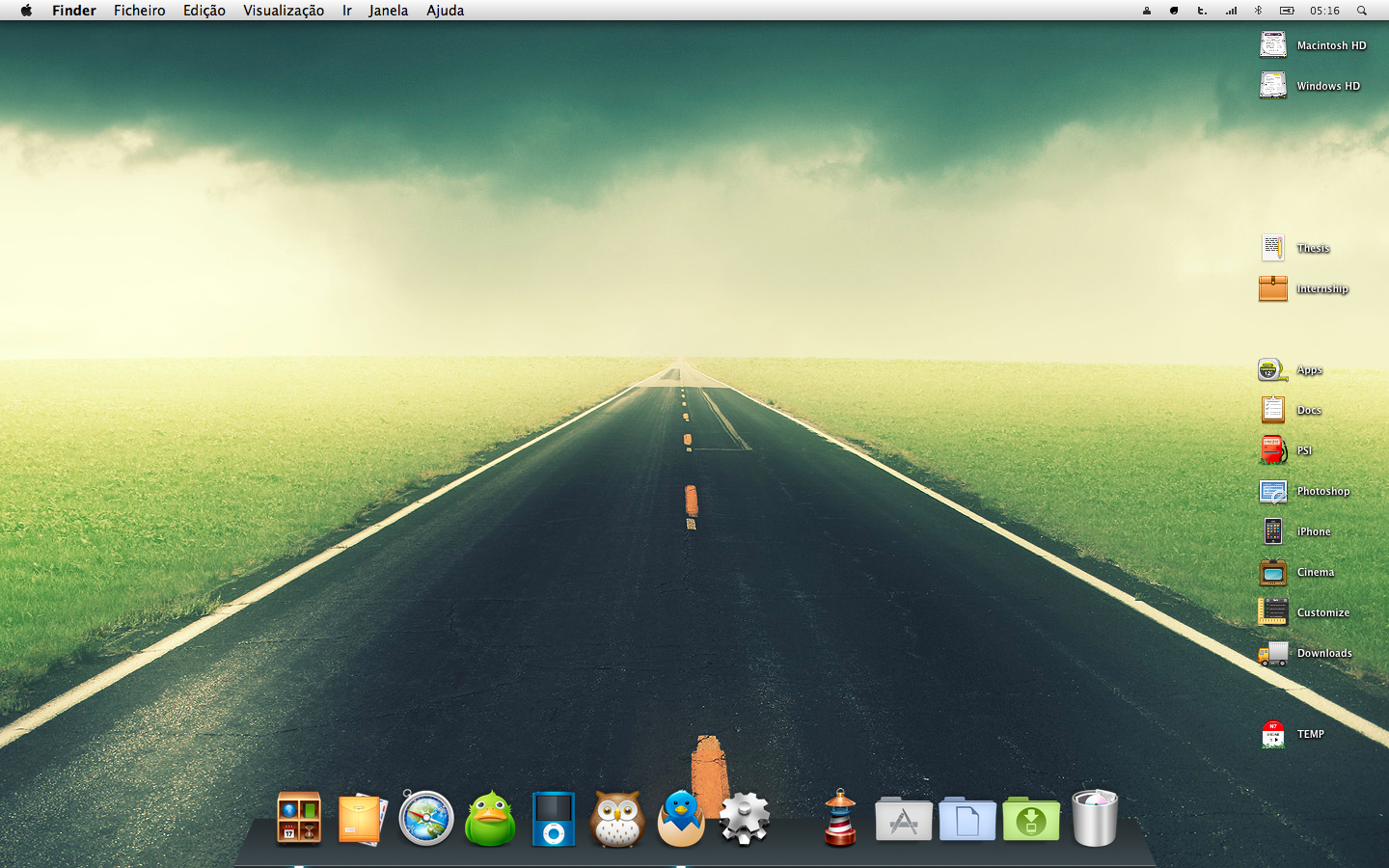
Task: Click the Photoshop label text
Action: click(x=1323, y=491)
